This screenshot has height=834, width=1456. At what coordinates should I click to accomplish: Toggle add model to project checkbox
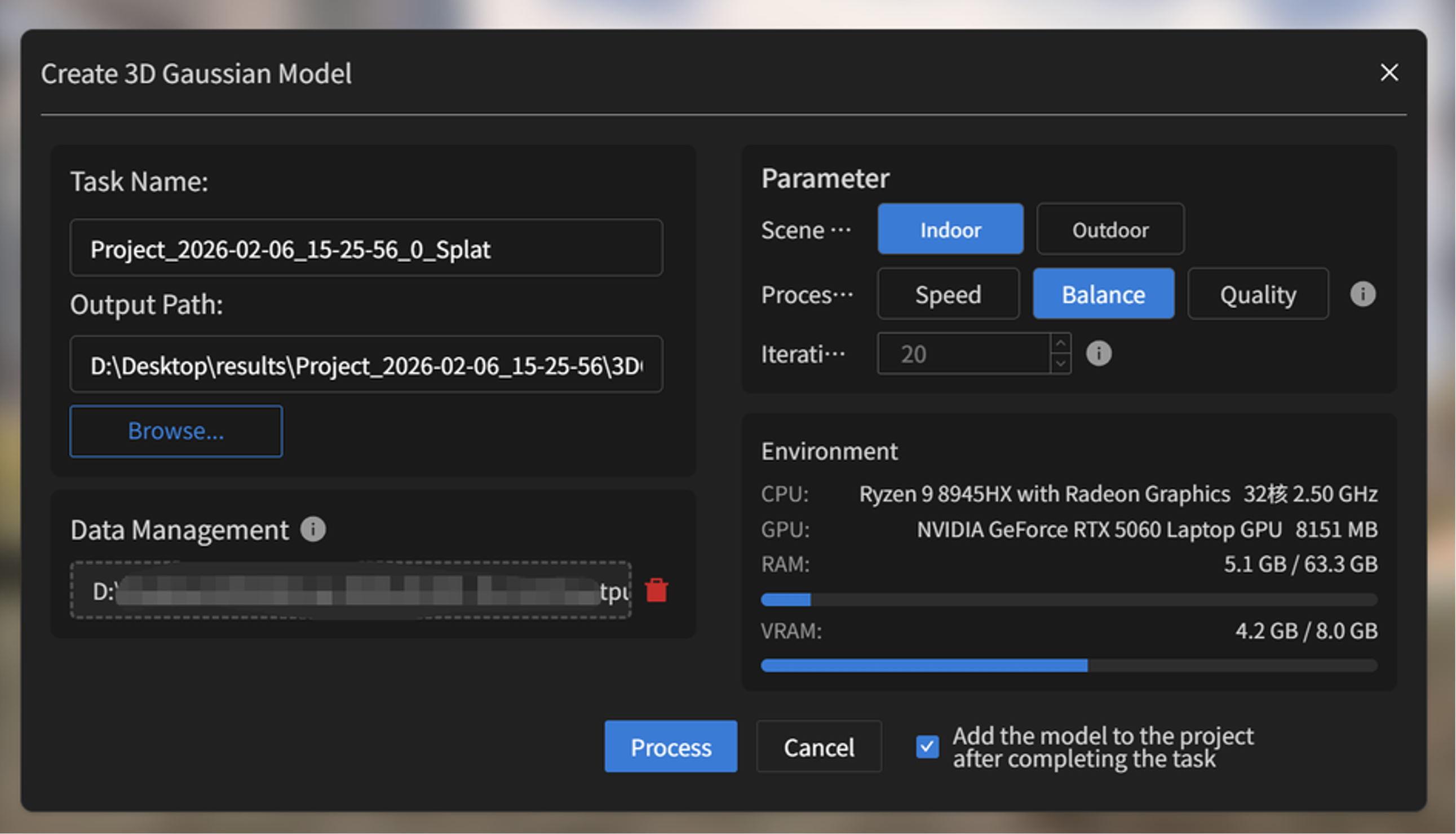click(x=927, y=747)
